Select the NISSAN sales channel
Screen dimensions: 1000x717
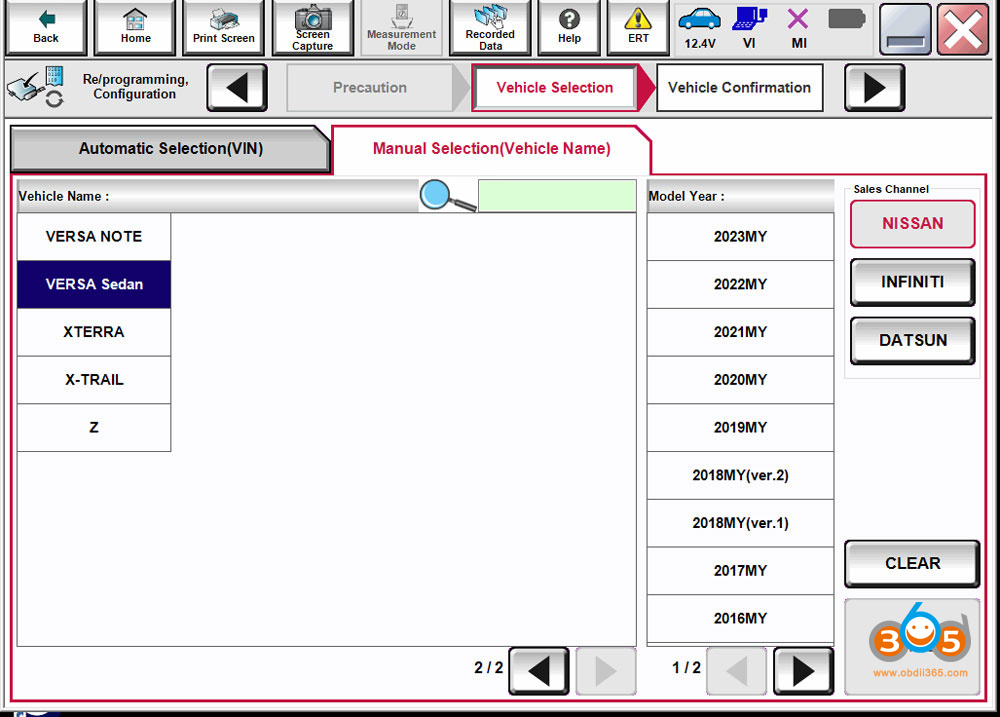coord(912,223)
